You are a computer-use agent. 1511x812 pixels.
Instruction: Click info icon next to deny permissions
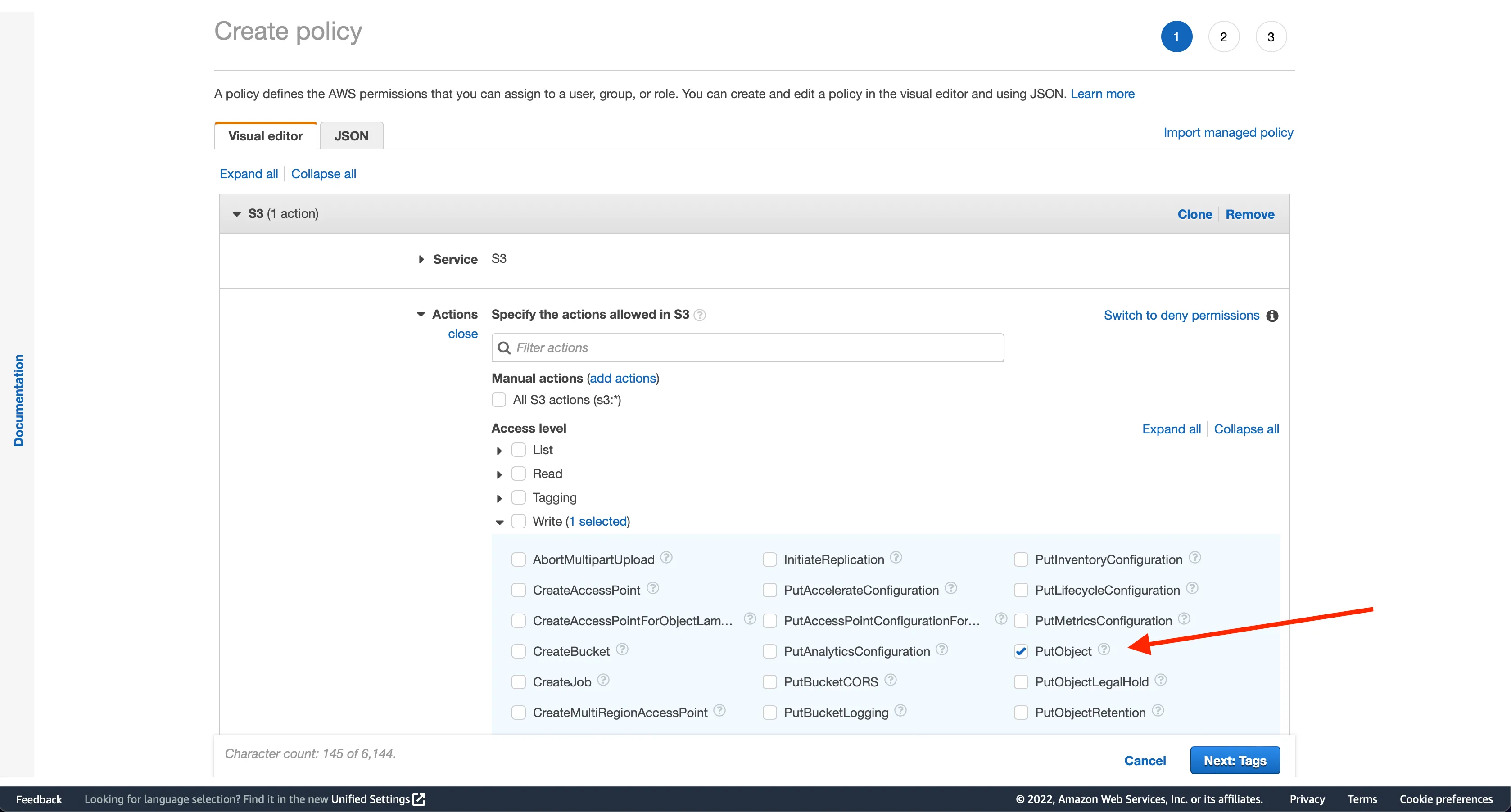[x=1271, y=316]
